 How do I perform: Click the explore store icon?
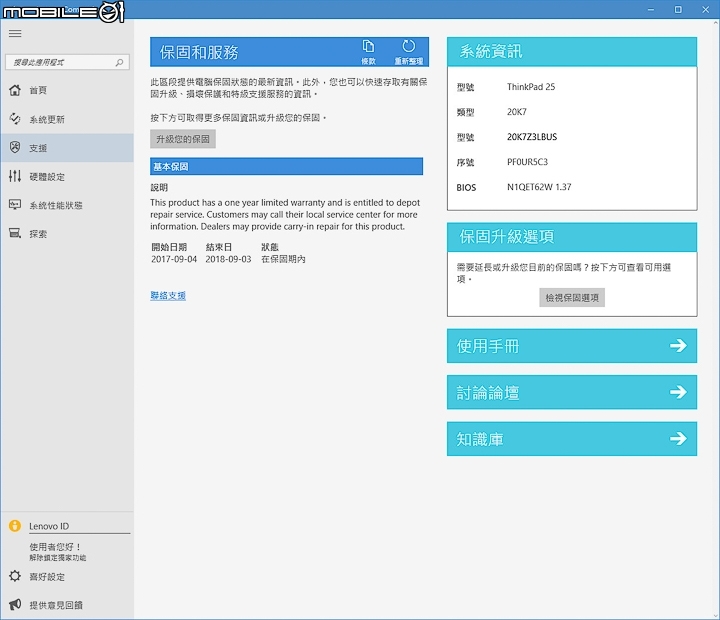[15, 233]
